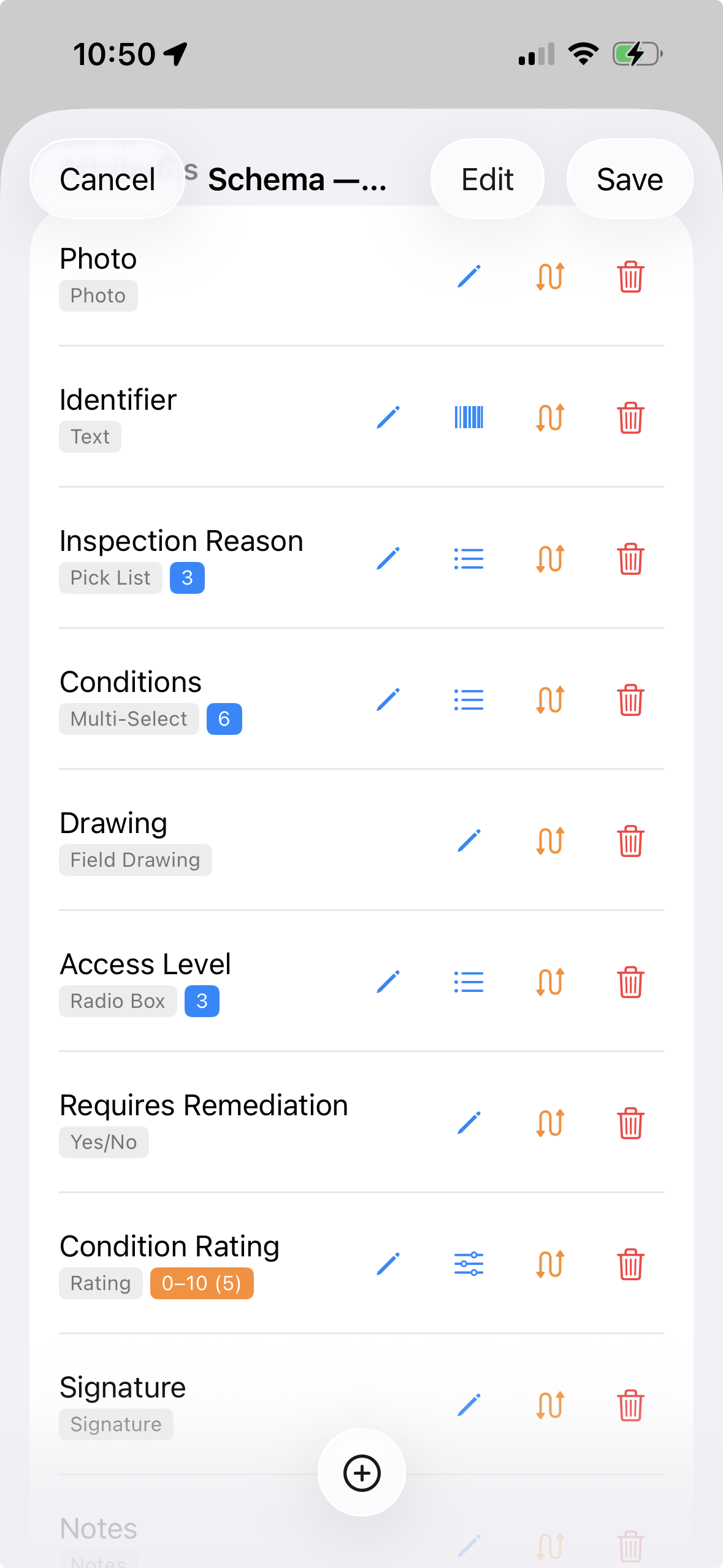Save the schema changes
This screenshot has height=1568, width=723.
click(x=630, y=179)
